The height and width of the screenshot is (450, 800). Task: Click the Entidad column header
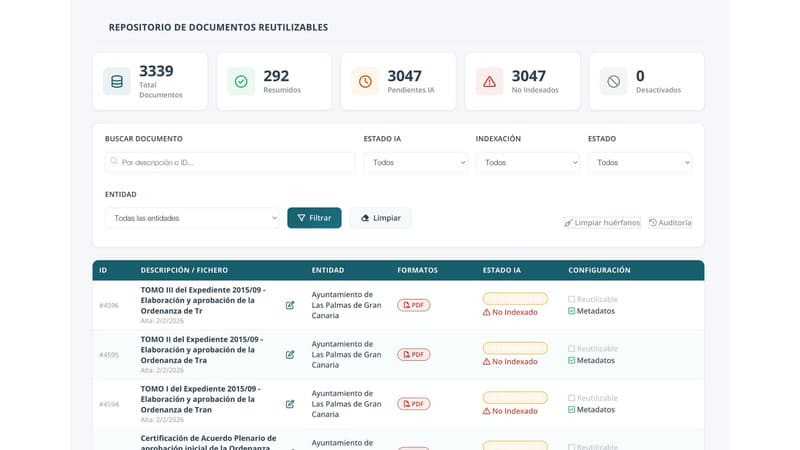[328, 270]
